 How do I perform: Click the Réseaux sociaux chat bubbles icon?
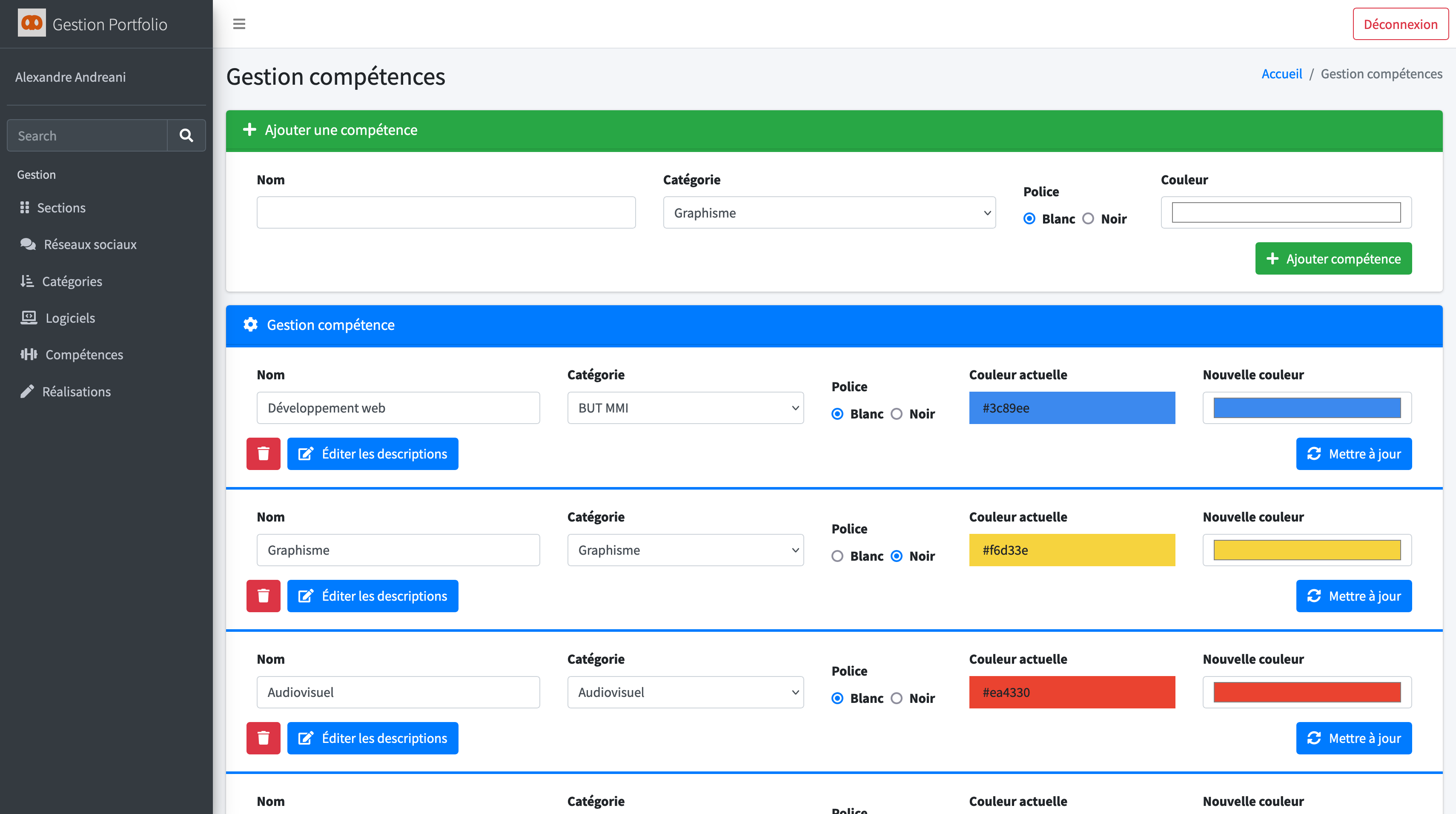click(28, 244)
